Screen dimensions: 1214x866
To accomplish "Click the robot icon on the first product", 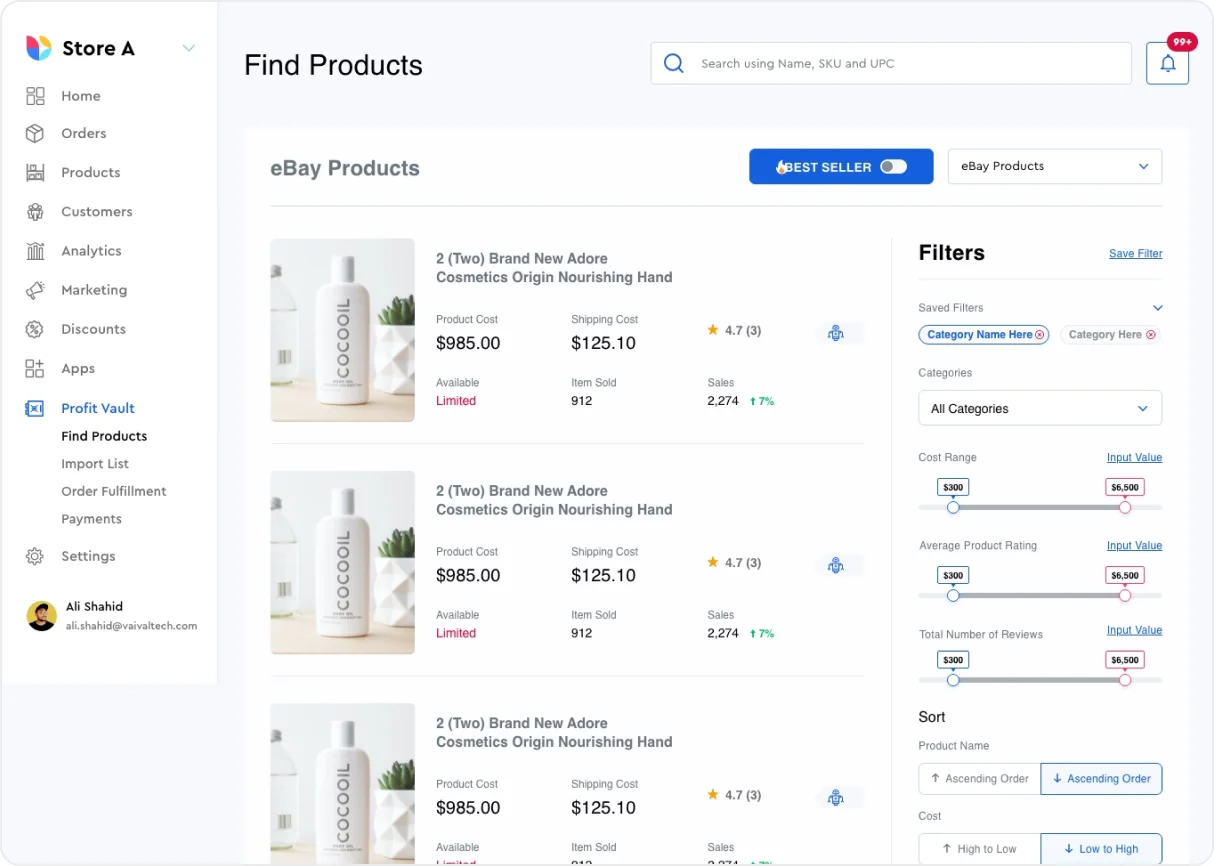I will pos(837,332).
